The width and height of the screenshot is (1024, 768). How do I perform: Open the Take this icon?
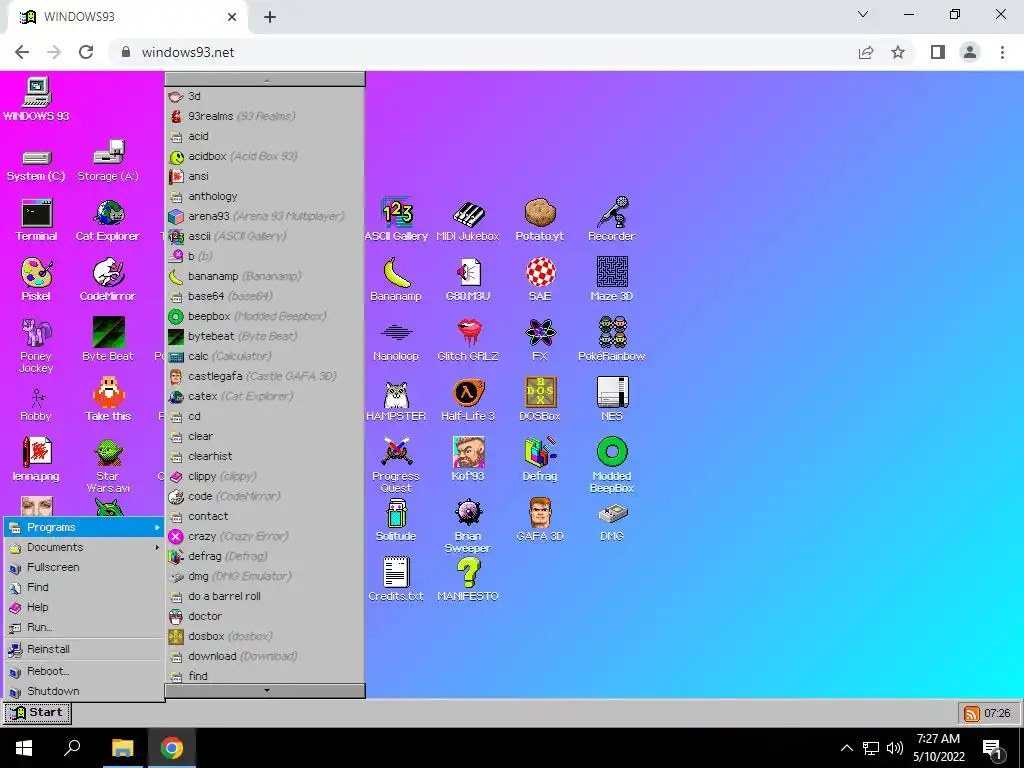(x=108, y=400)
